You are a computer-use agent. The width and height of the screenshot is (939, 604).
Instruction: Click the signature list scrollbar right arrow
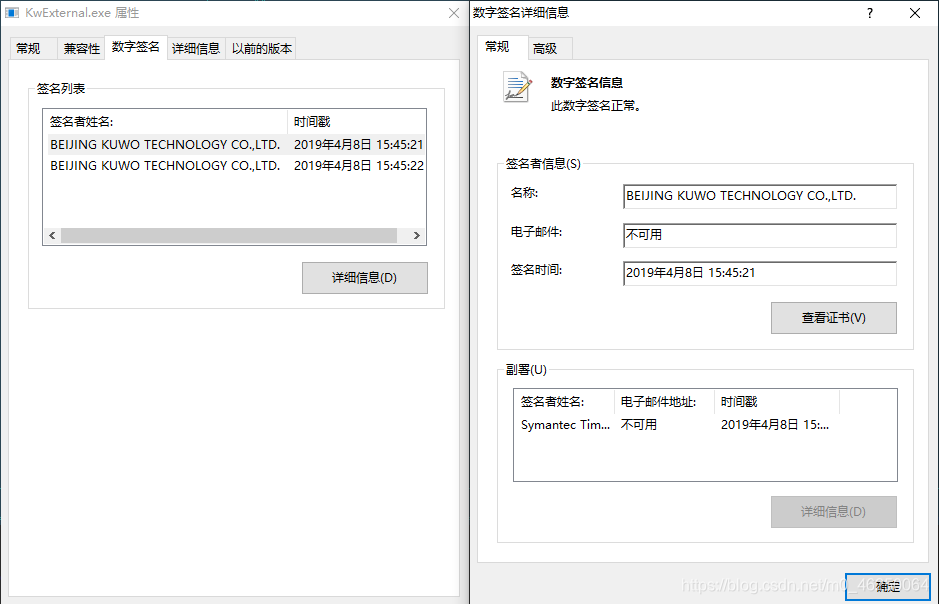(x=416, y=234)
